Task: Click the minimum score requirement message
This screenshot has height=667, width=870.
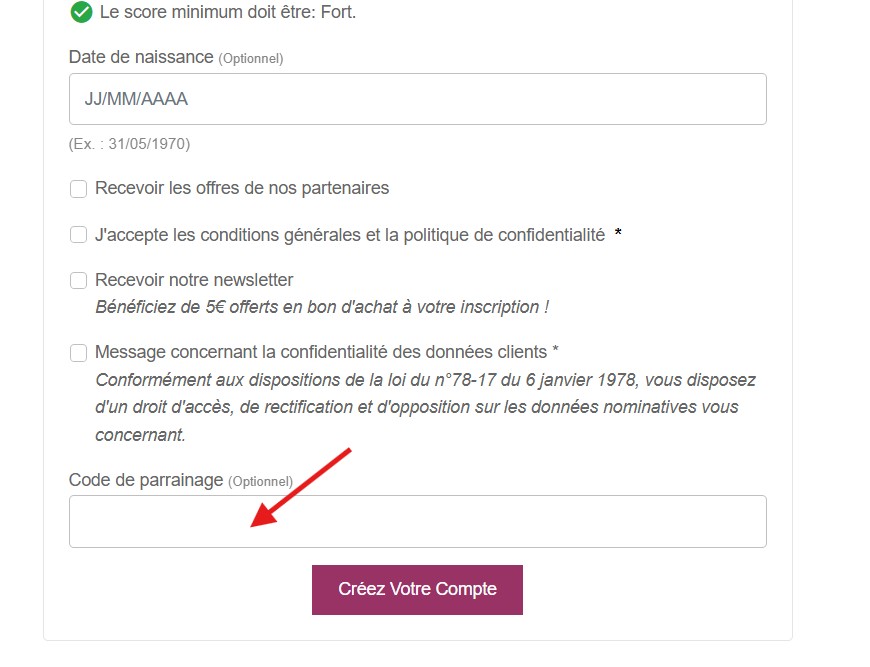Action: tap(230, 14)
